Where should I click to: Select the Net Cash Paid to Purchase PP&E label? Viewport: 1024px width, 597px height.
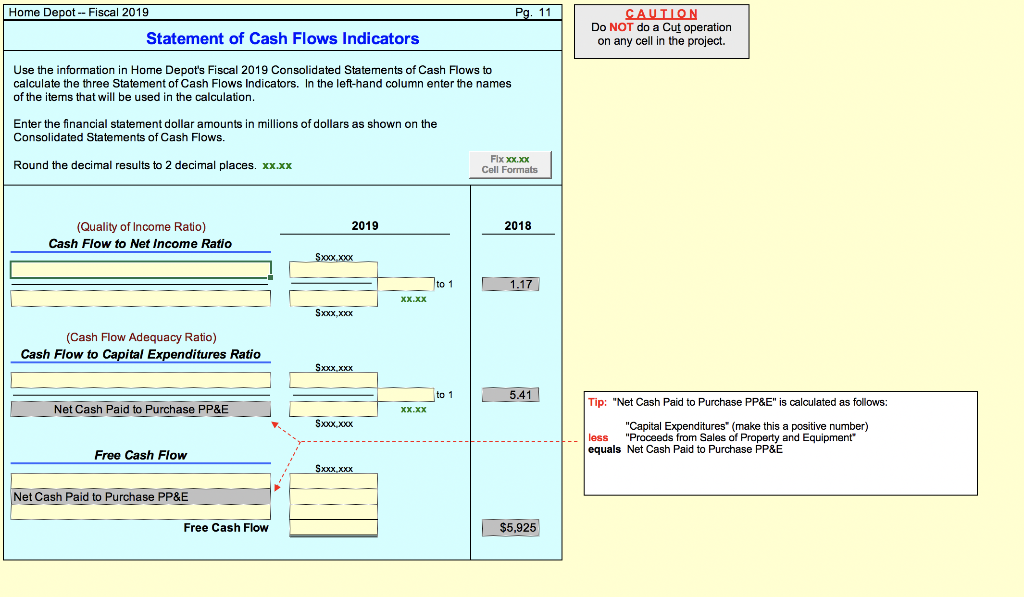coord(140,408)
